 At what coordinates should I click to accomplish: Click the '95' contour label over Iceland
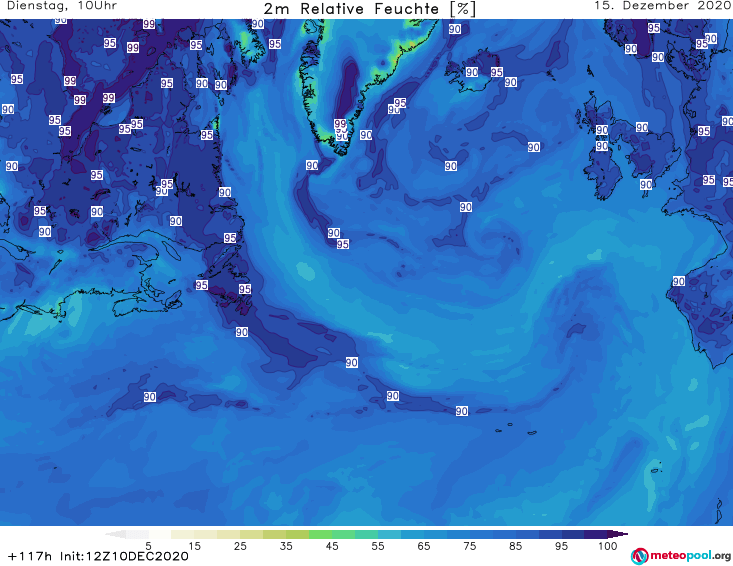coord(496,72)
